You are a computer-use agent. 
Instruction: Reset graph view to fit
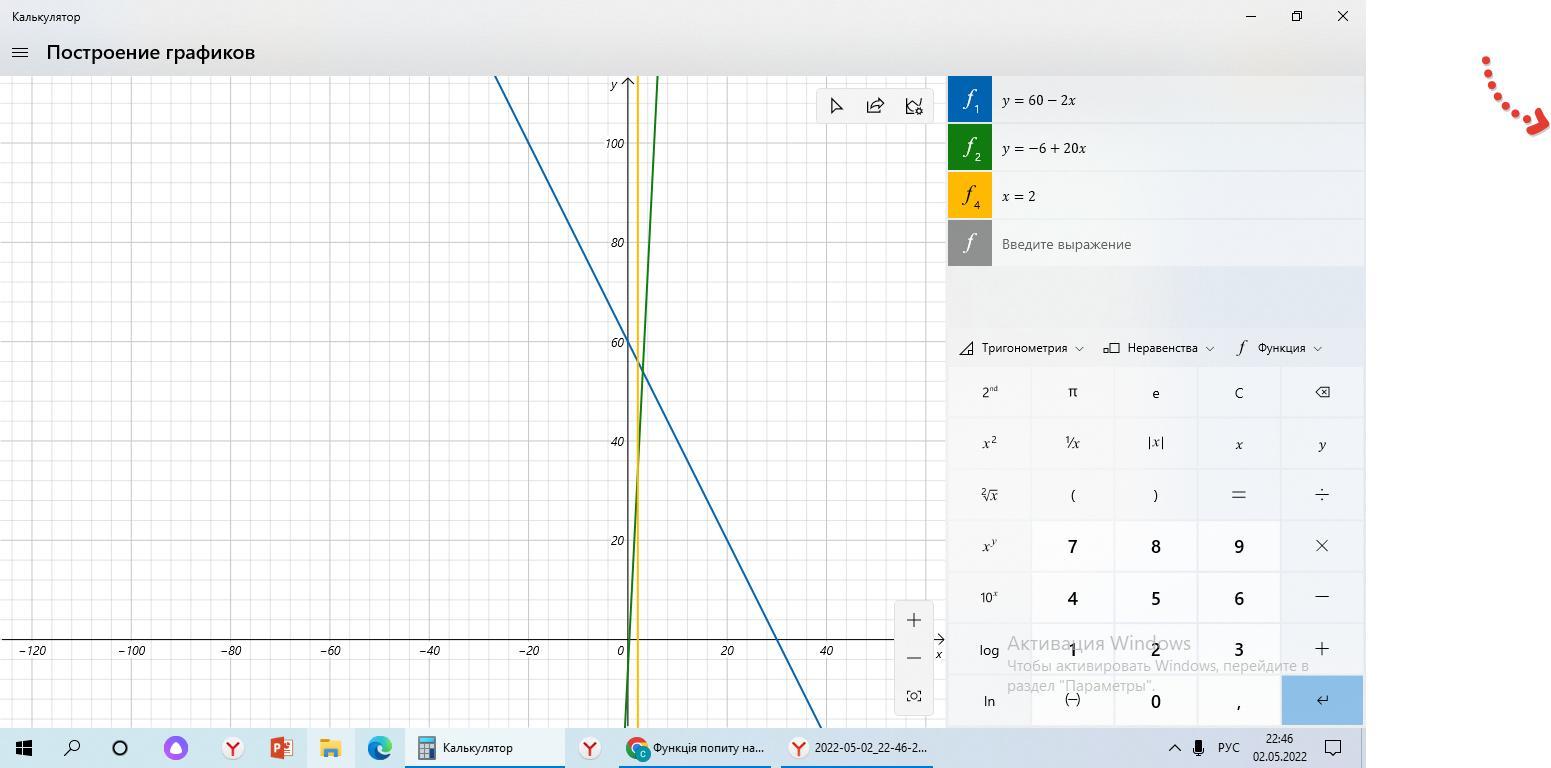click(914, 696)
